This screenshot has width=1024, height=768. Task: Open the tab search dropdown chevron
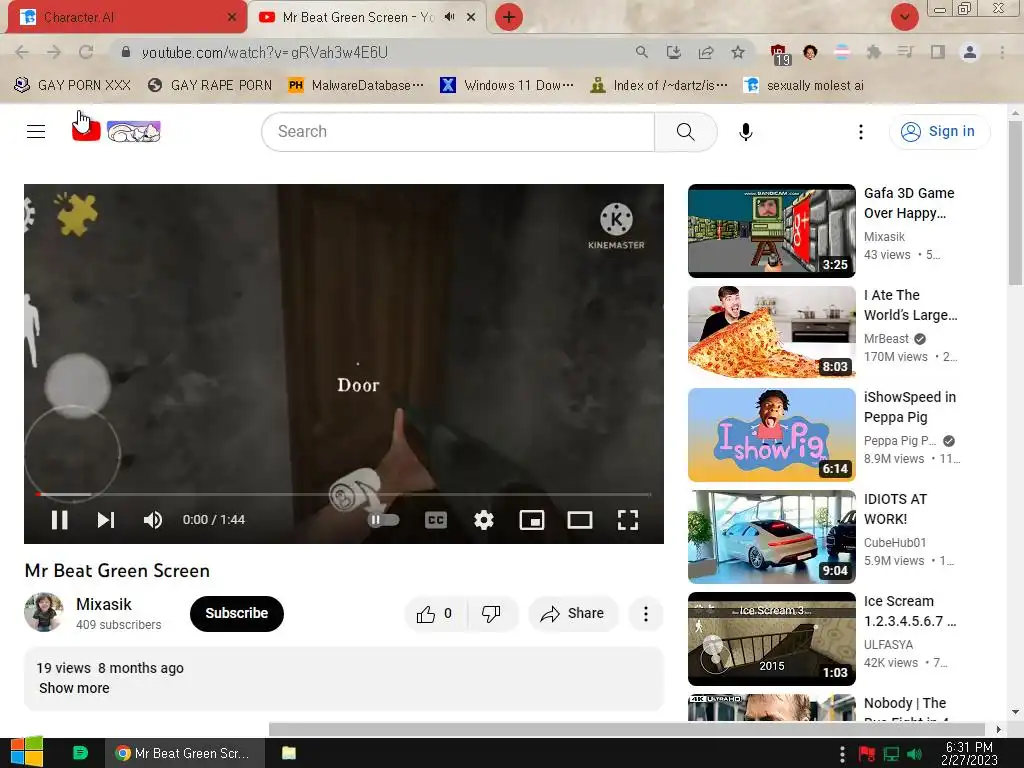904,17
